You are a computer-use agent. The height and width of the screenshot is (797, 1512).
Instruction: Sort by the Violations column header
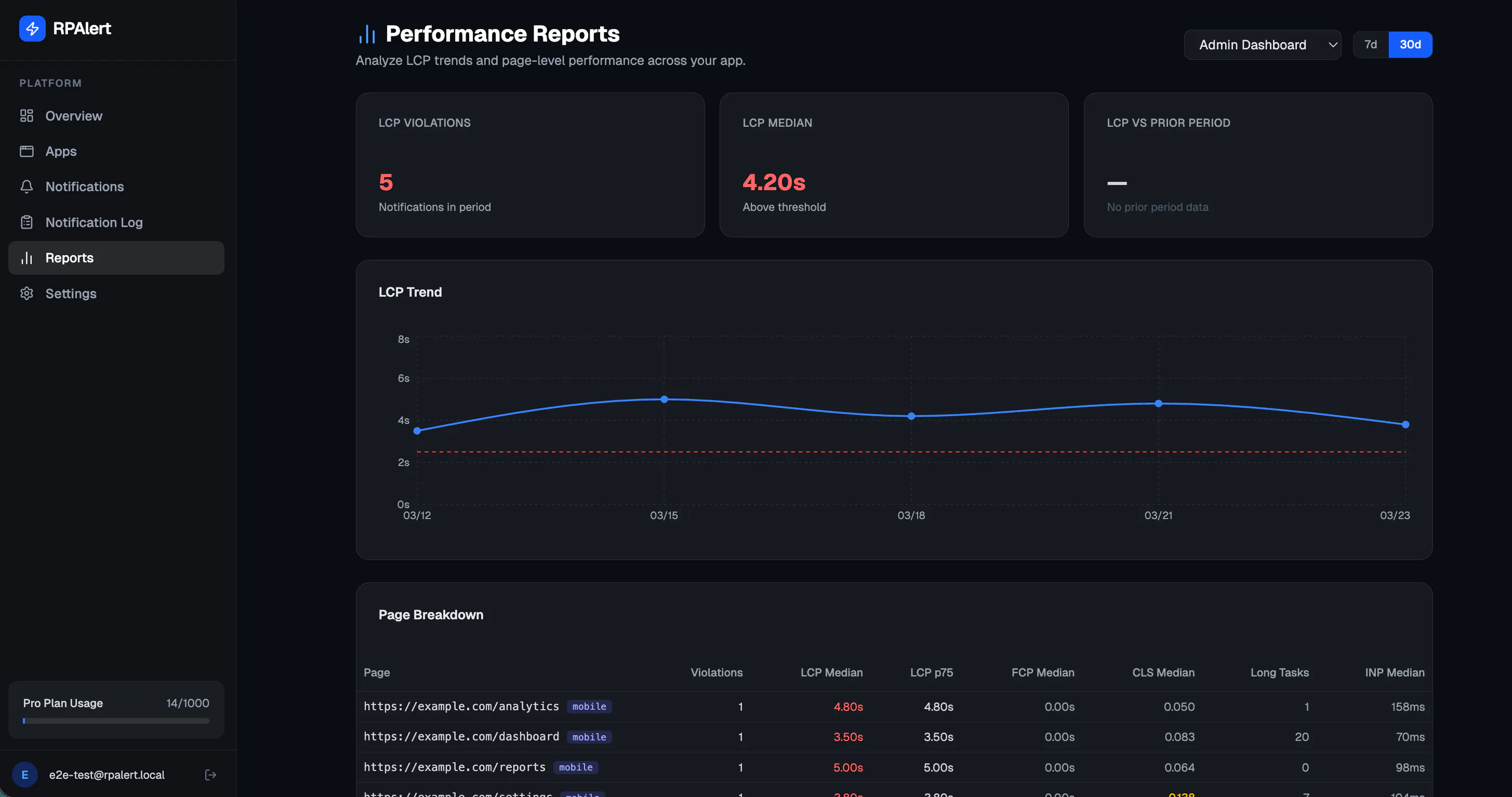coord(716,673)
